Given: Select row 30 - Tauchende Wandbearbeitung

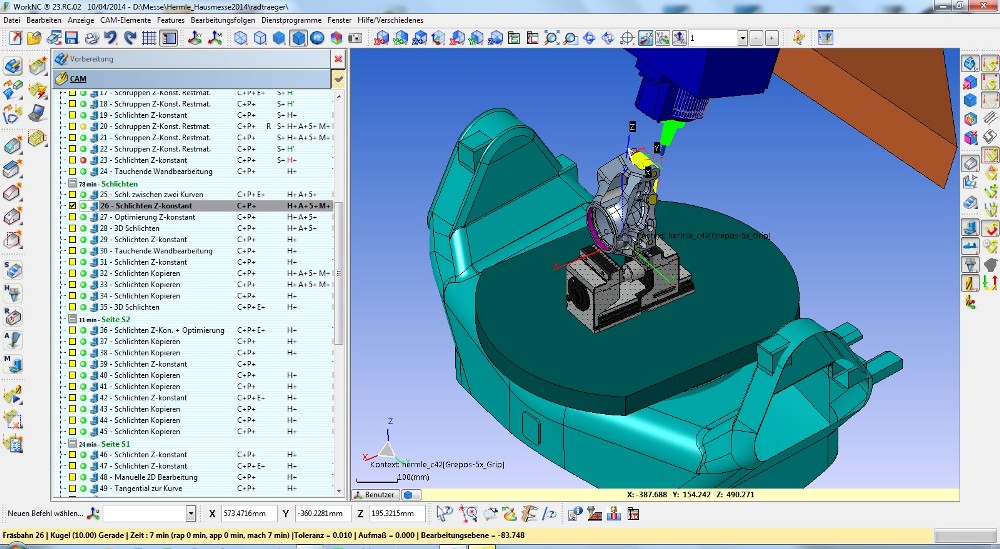Looking at the screenshot, I should (200, 251).
